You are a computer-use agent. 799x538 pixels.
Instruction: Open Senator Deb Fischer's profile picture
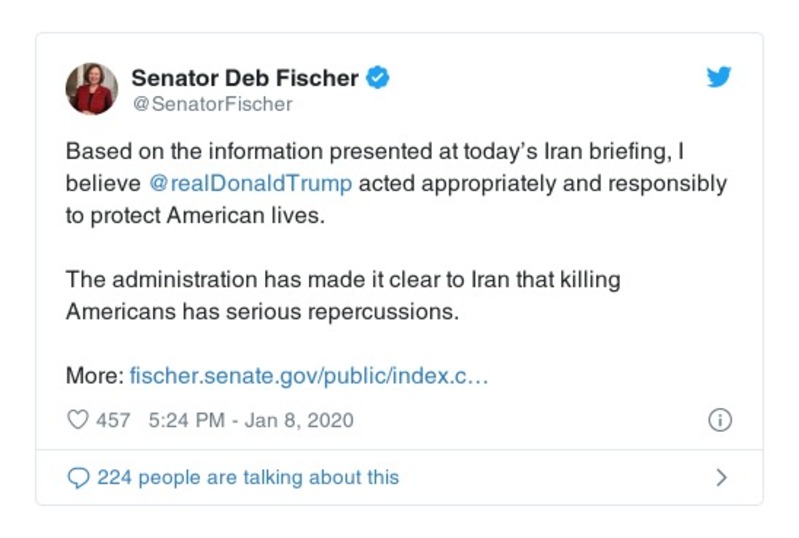[91, 89]
